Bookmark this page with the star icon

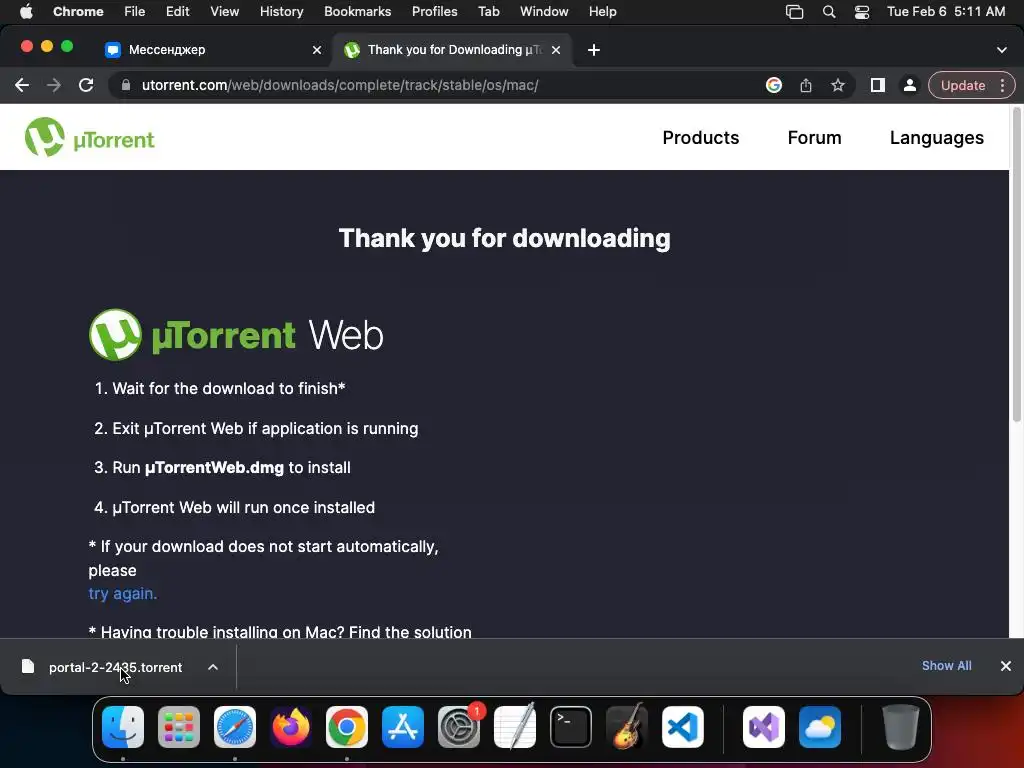(838, 85)
